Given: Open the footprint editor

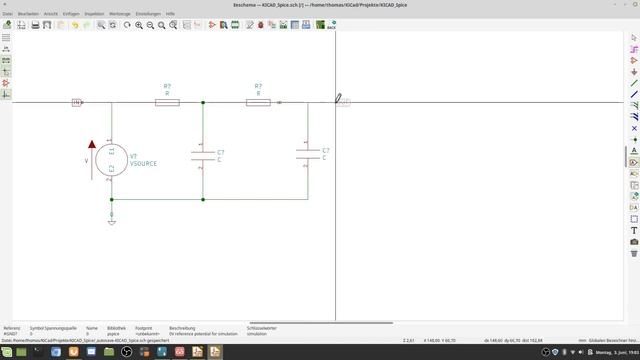Looking at the screenshot, I should coord(235,25).
